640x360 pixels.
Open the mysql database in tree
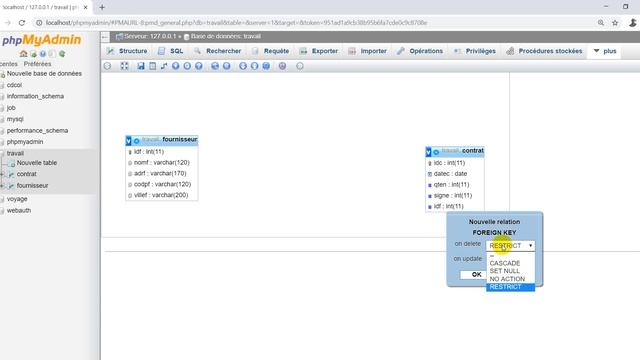coord(15,119)
